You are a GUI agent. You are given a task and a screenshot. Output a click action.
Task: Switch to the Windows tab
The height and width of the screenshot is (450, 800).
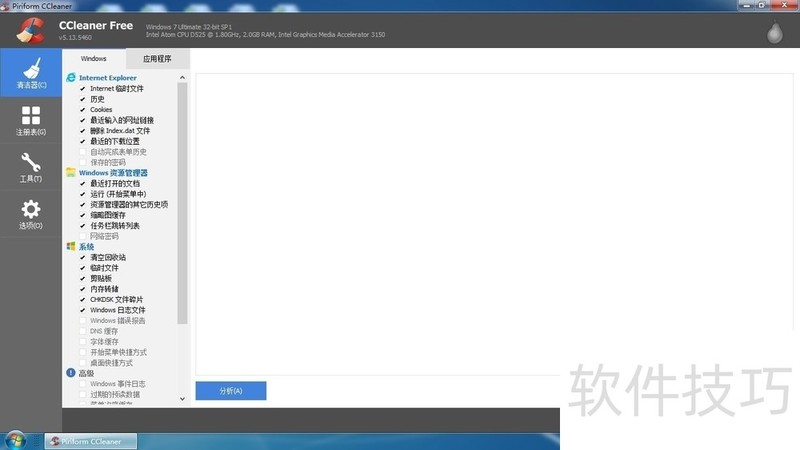click(93, 59)
